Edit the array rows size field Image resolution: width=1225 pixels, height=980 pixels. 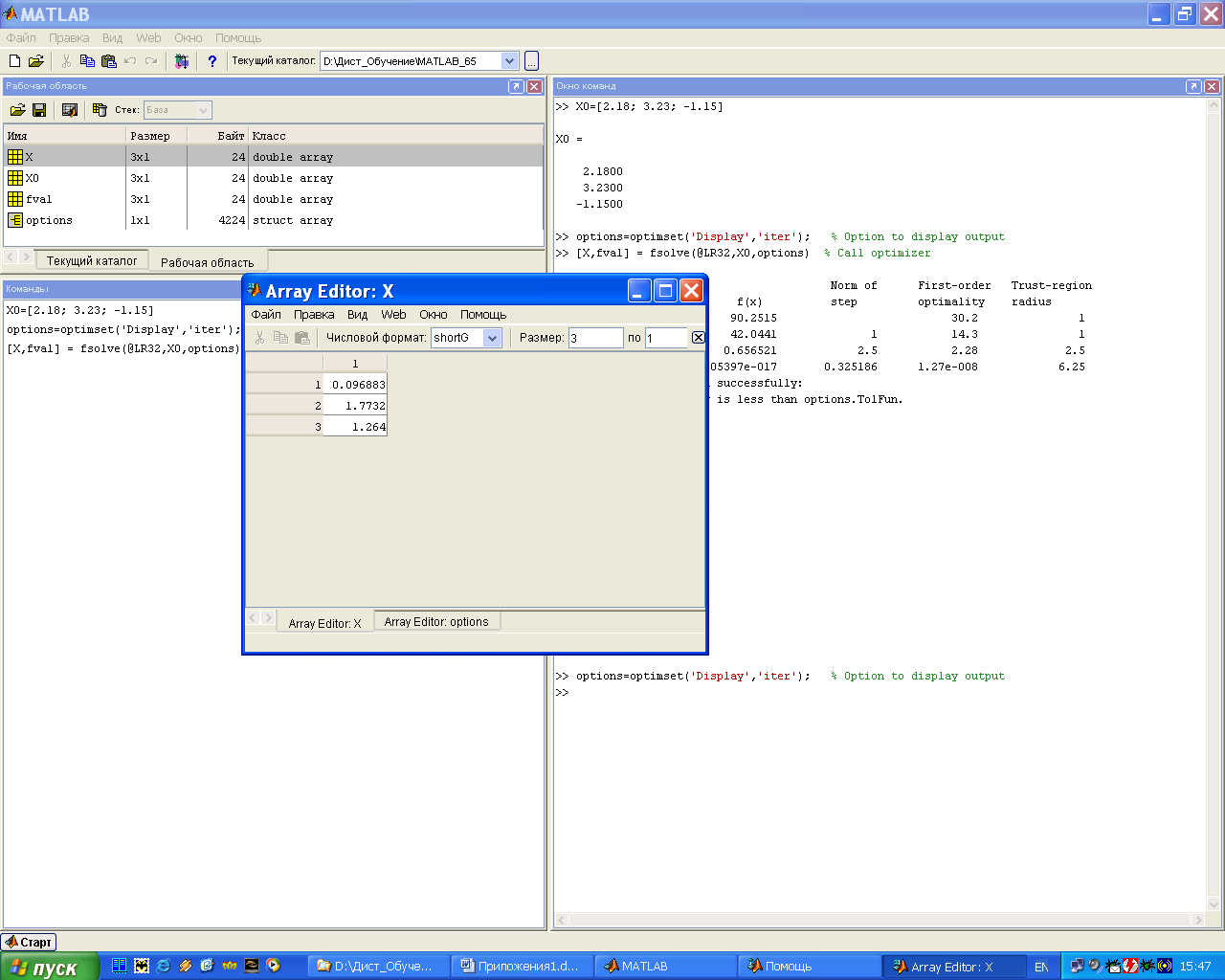pos(595,338)
